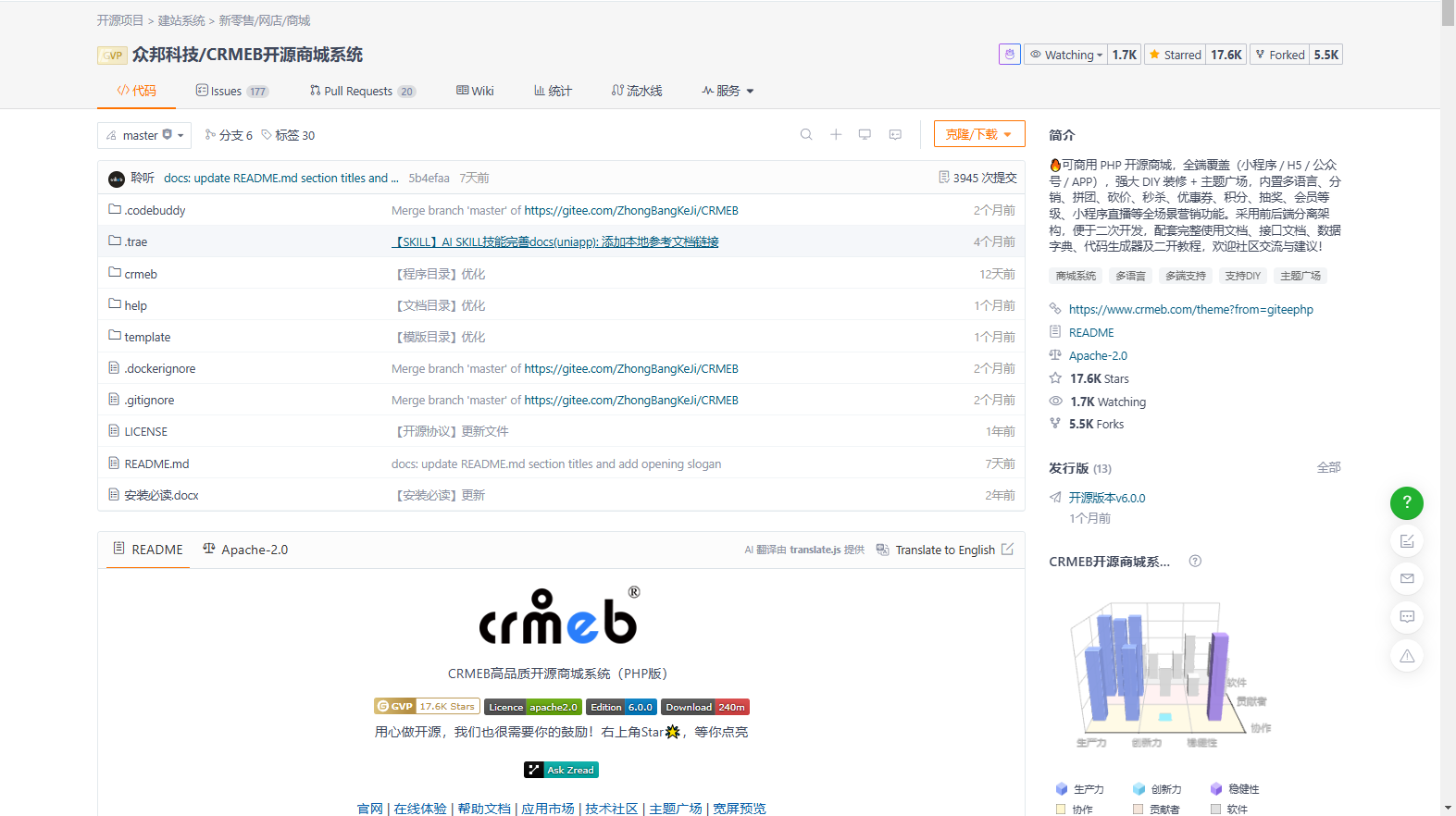Toggle the 协作 legend checkbox
Image resolution: width=1456 pixels, height=816 pixels.
coord(1061,810)
